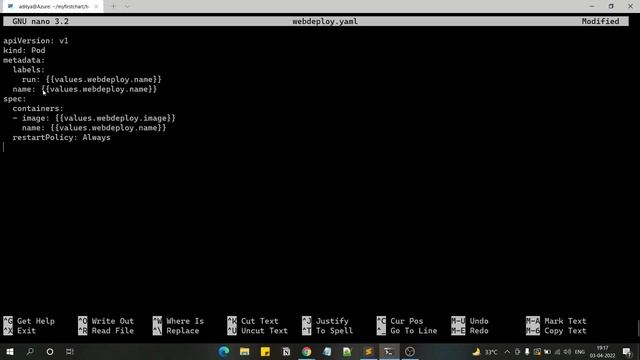Click the 'containers:' line
Screen dimensions: 640x360
pos(38,109)
